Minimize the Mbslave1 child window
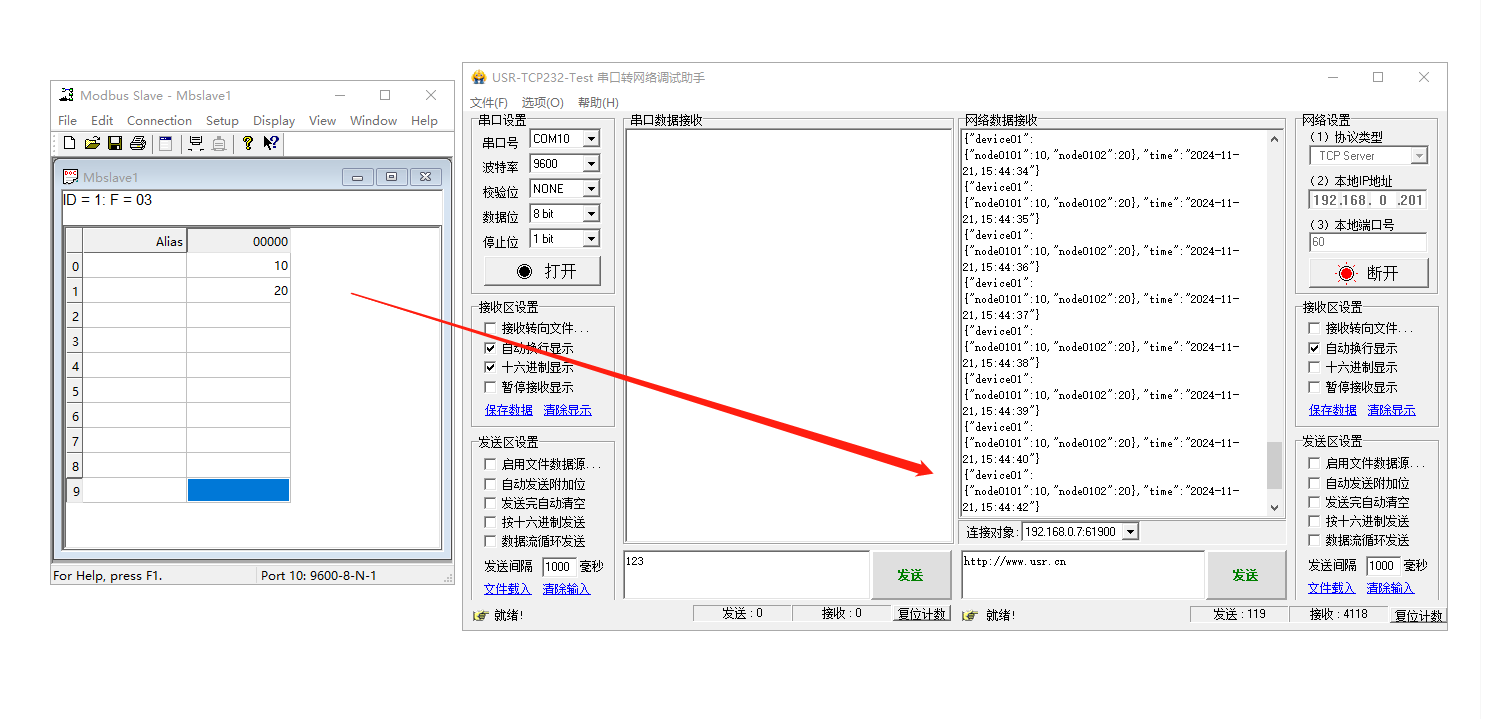1499x719 pixels. point(357,177)
